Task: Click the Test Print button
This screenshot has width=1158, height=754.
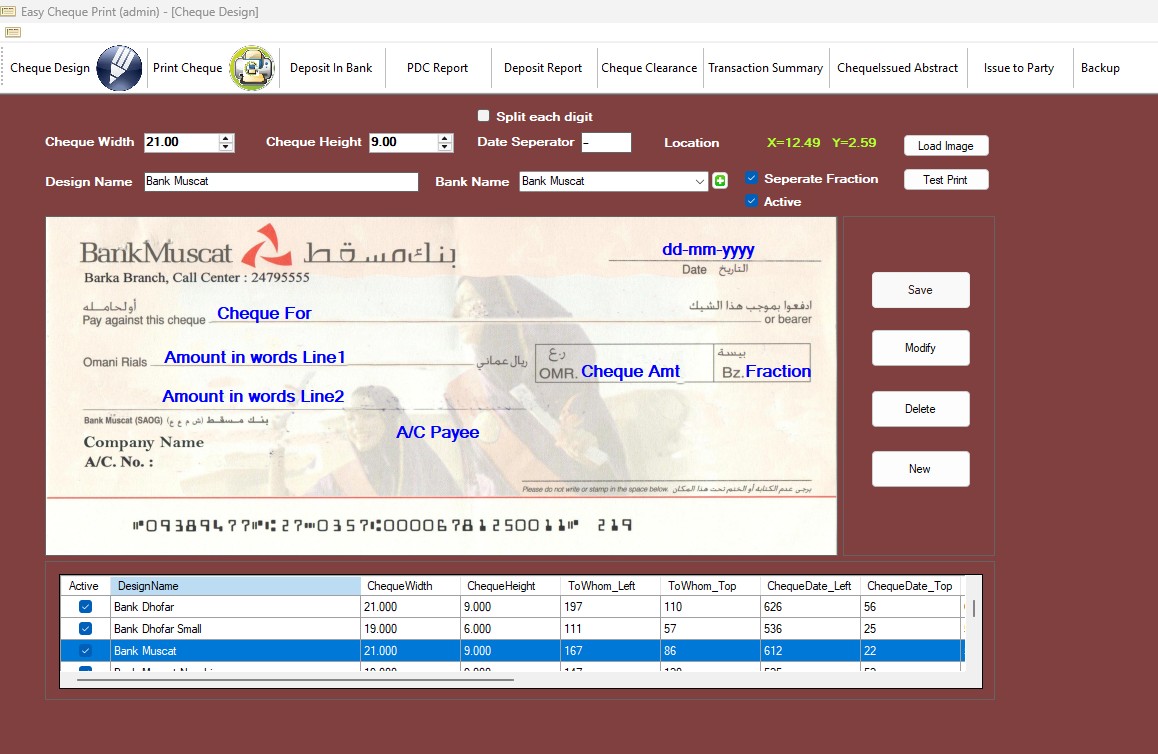Action: tap(946, 179)
